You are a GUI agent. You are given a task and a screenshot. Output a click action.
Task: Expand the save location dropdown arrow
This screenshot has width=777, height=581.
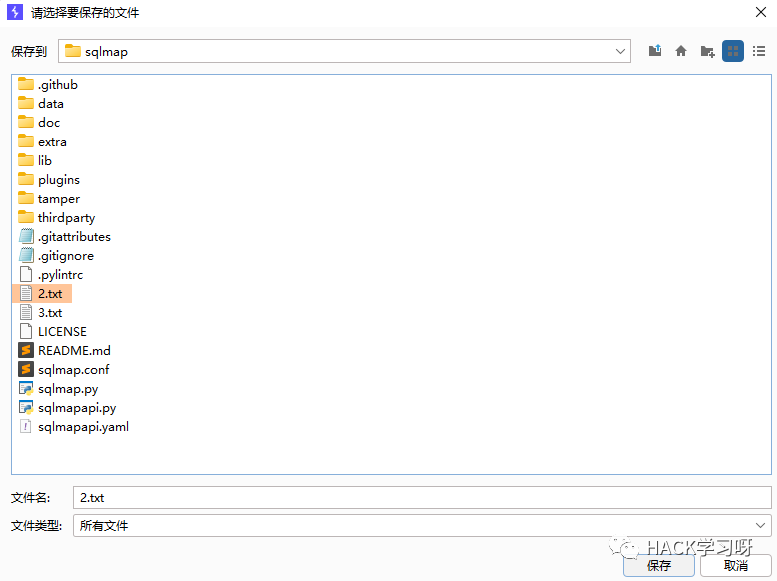coord(620,52)
